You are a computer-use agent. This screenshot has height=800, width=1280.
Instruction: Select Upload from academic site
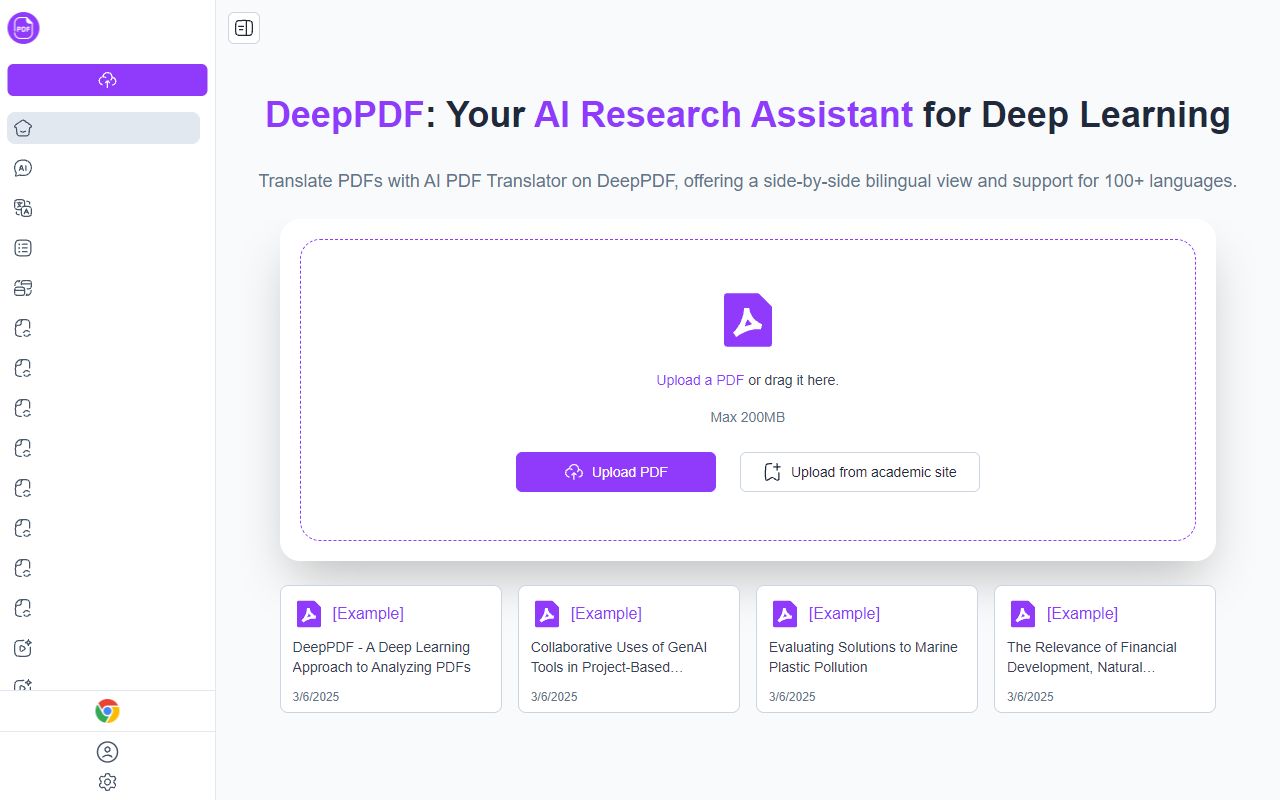tap(859, 471)
